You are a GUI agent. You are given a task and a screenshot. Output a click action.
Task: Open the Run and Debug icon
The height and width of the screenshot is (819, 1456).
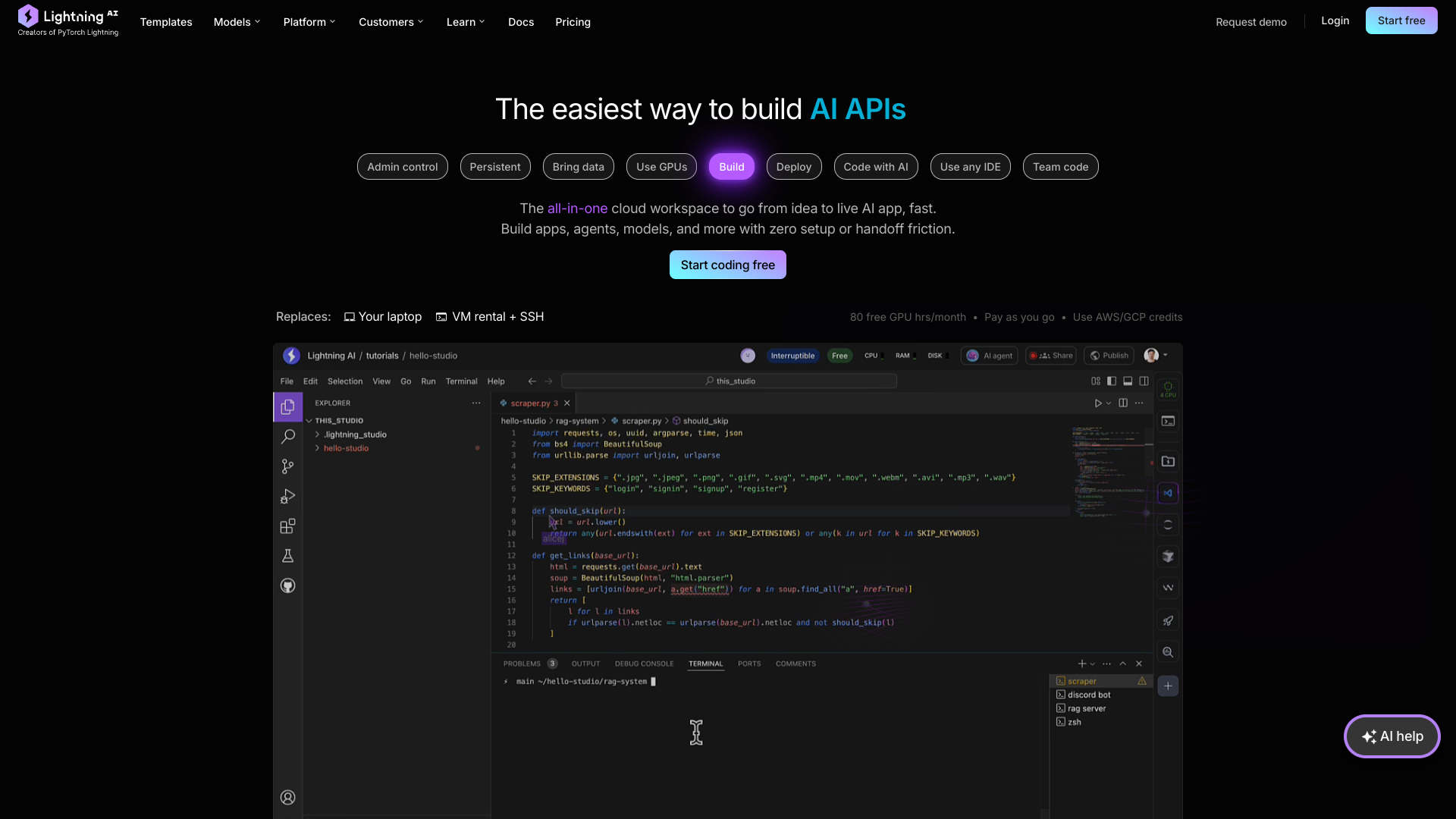pyautogui.click(x=288, y=496)
